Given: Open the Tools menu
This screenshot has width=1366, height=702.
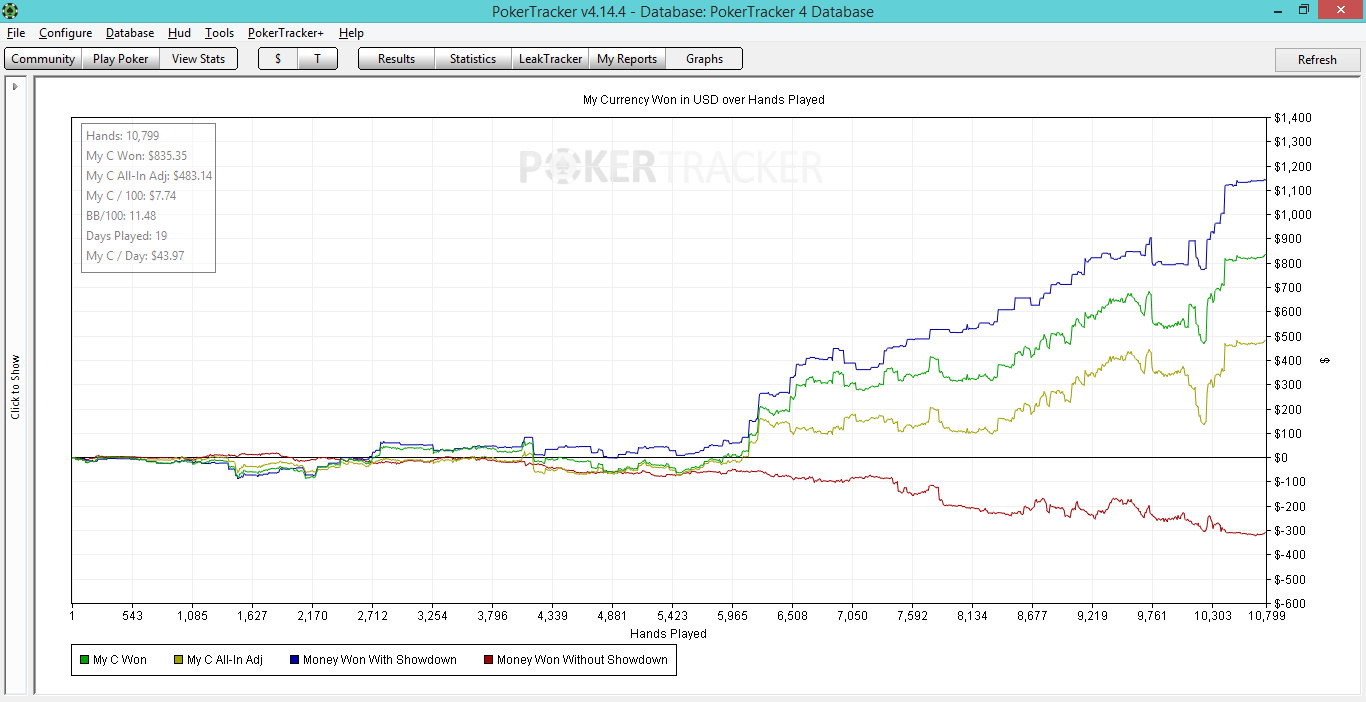Looking at the screenshot, I should 219,33.
